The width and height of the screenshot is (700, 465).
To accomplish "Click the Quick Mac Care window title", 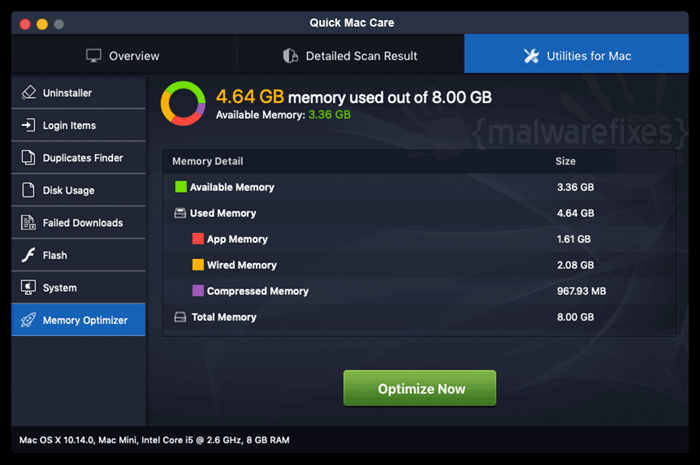I will point(352,23).
